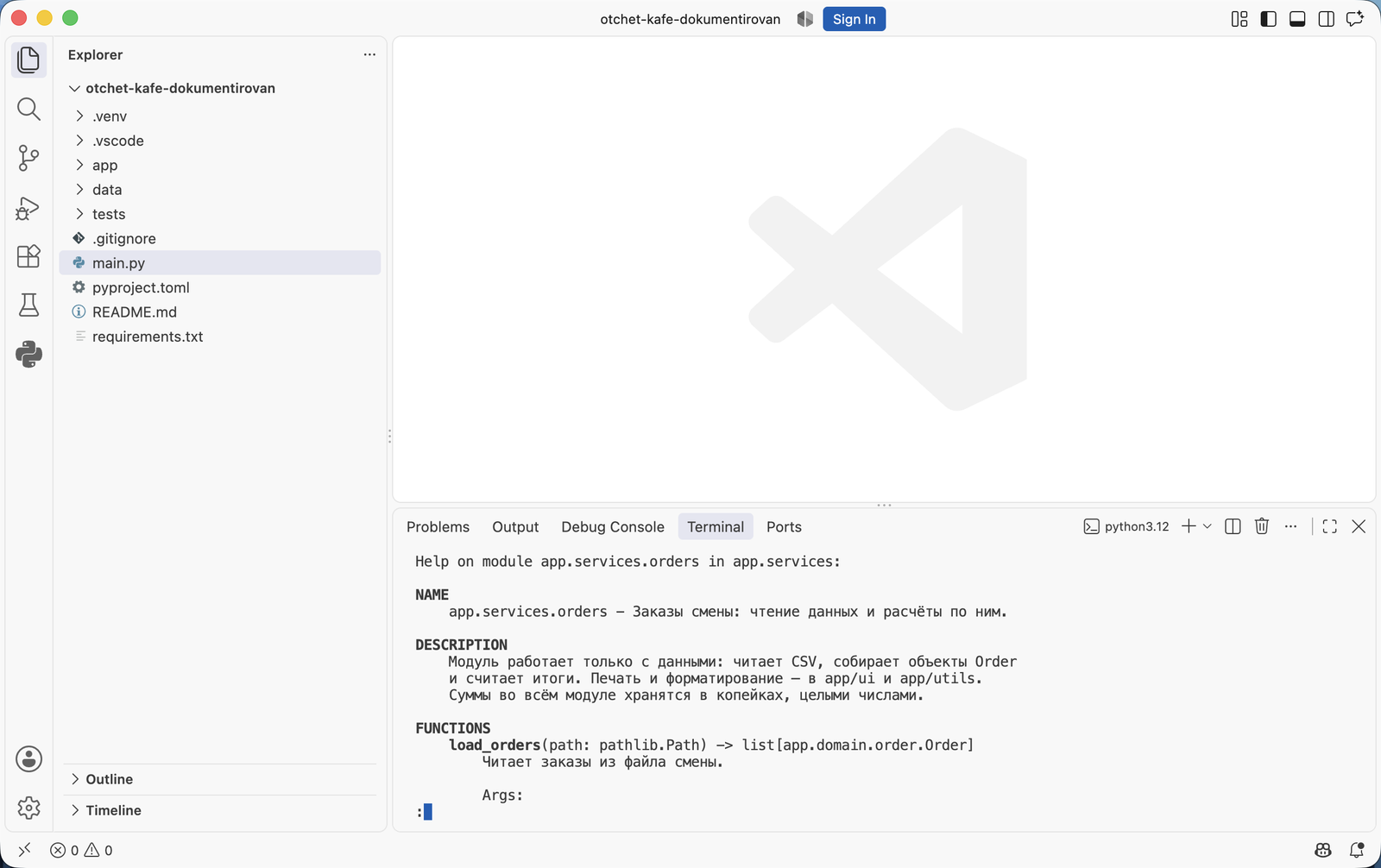The image size is (1381, 868).
Task: Open the Testing flask view
Action: pyautogui.click(x=28, y=305)
